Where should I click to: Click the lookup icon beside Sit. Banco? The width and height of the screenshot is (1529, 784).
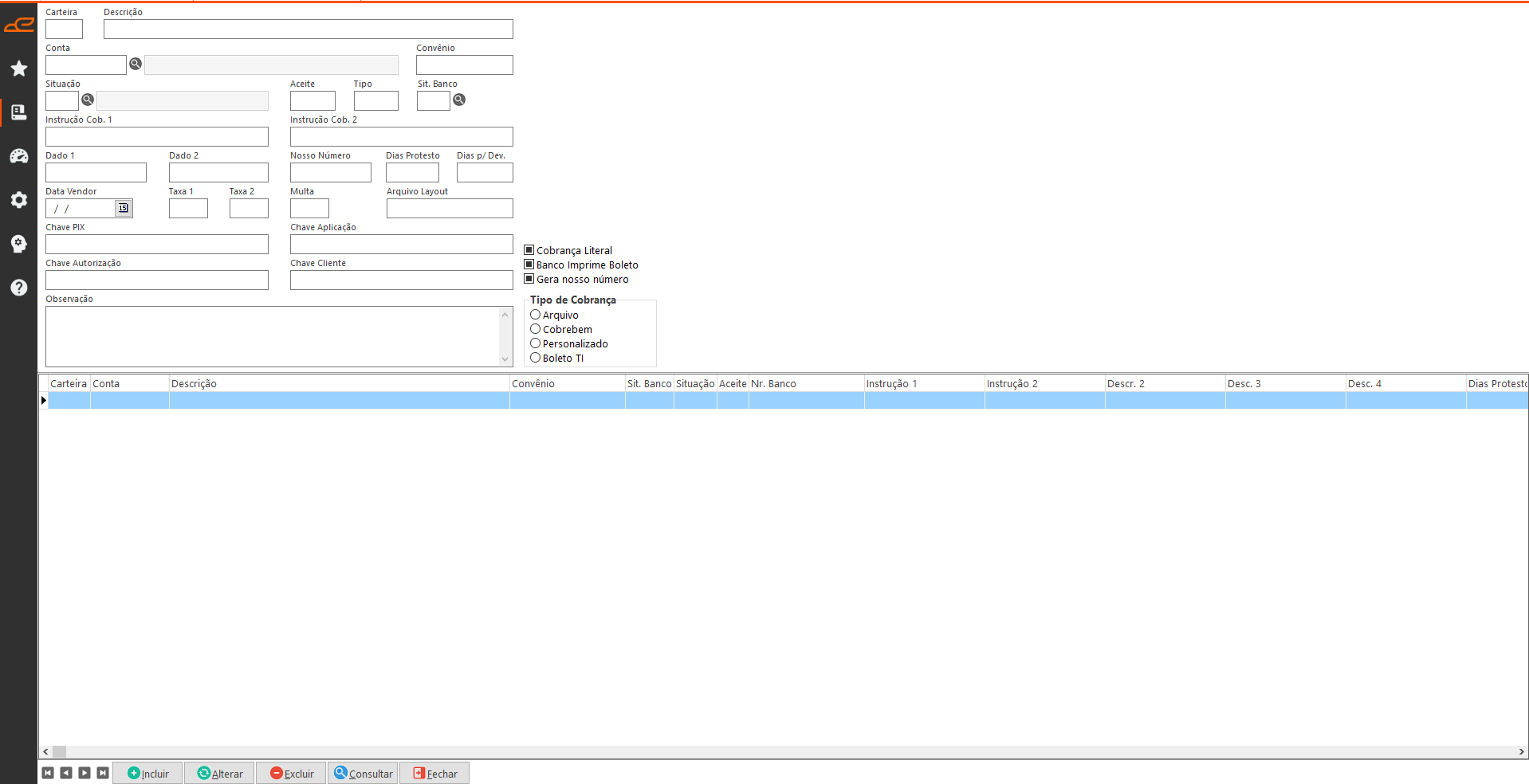click(459, 100)
